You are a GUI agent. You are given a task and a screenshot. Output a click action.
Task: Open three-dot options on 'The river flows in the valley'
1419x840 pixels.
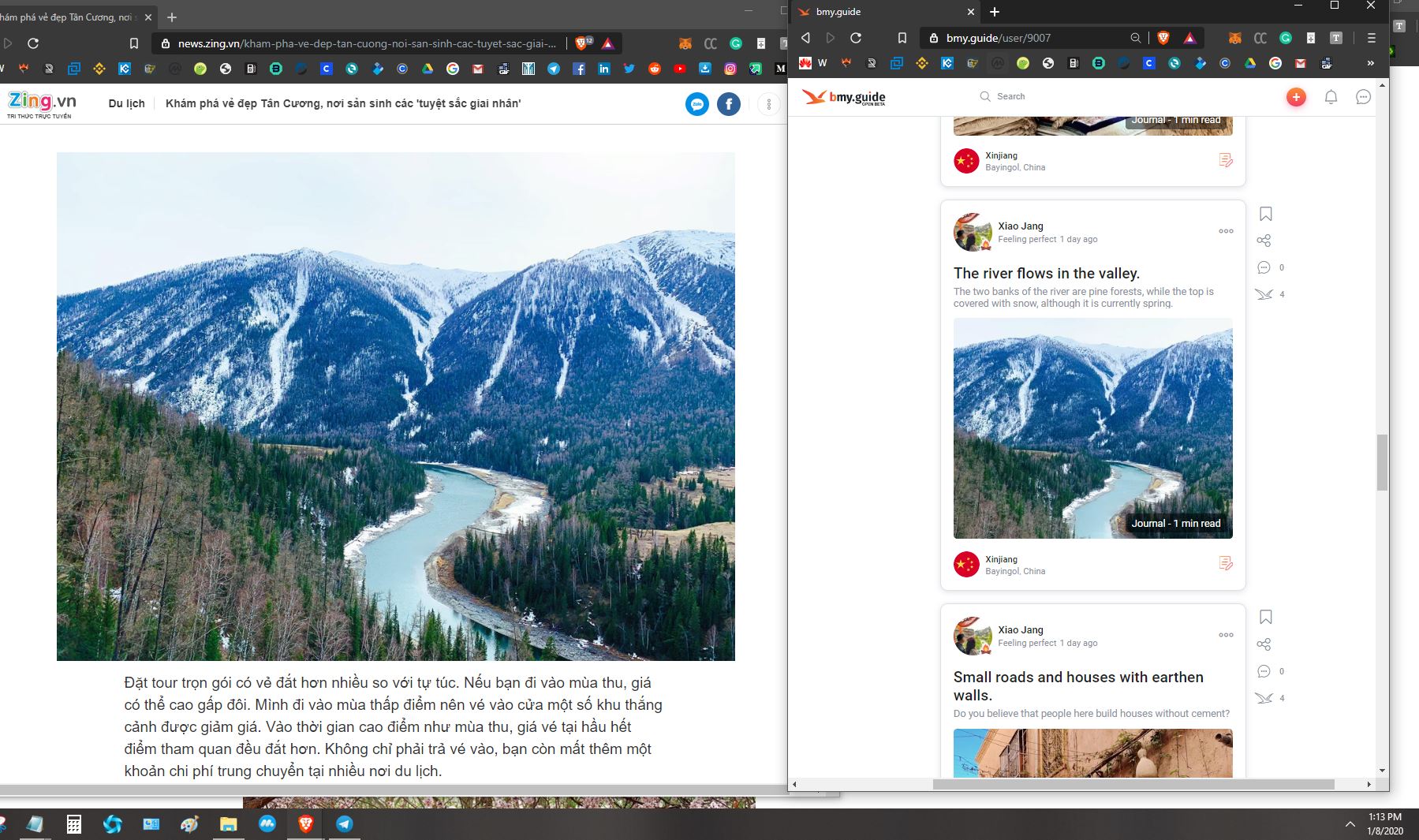1226,231
